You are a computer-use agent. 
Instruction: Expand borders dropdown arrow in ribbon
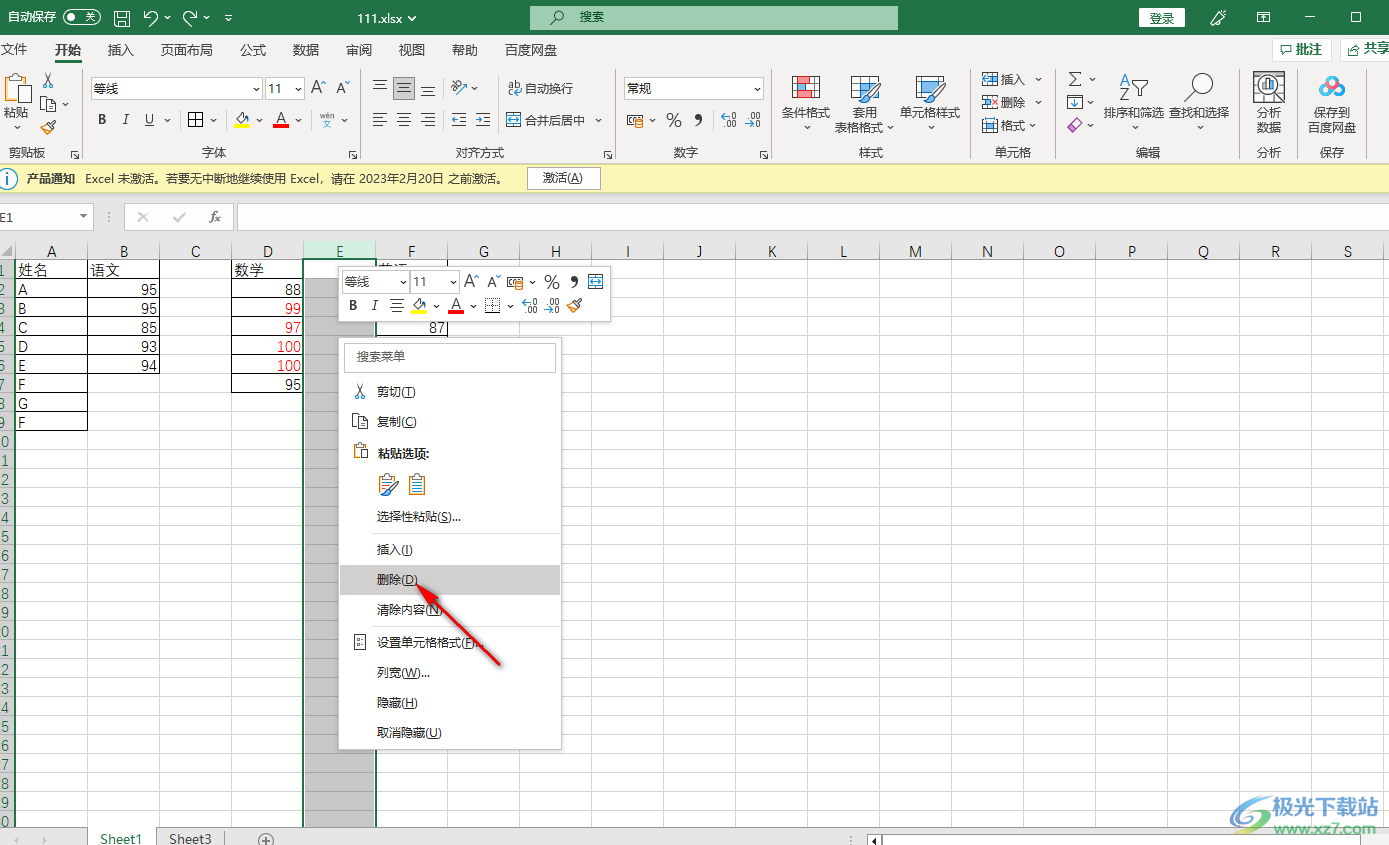[x=215, y=120]
